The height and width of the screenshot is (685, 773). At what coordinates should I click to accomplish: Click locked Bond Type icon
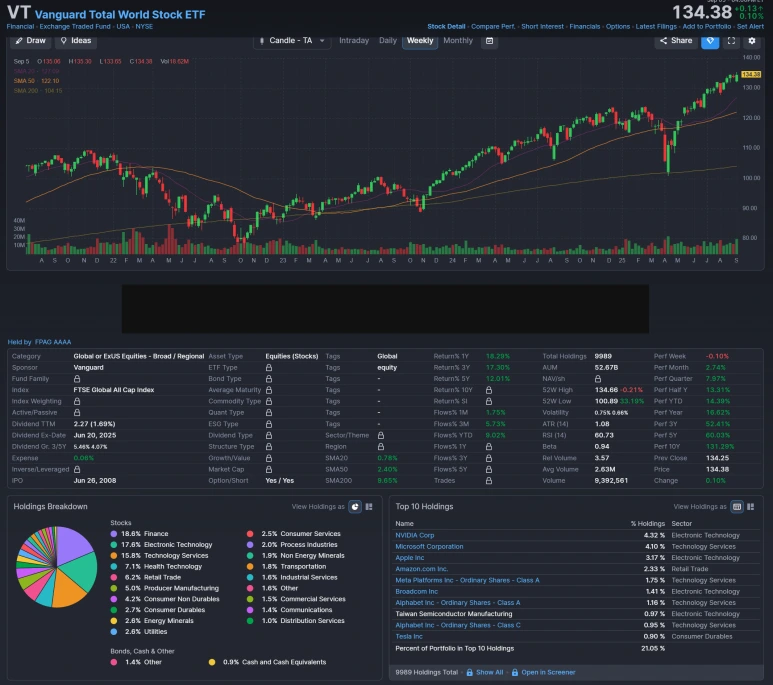pyautogui.click(x=269, y=379)
